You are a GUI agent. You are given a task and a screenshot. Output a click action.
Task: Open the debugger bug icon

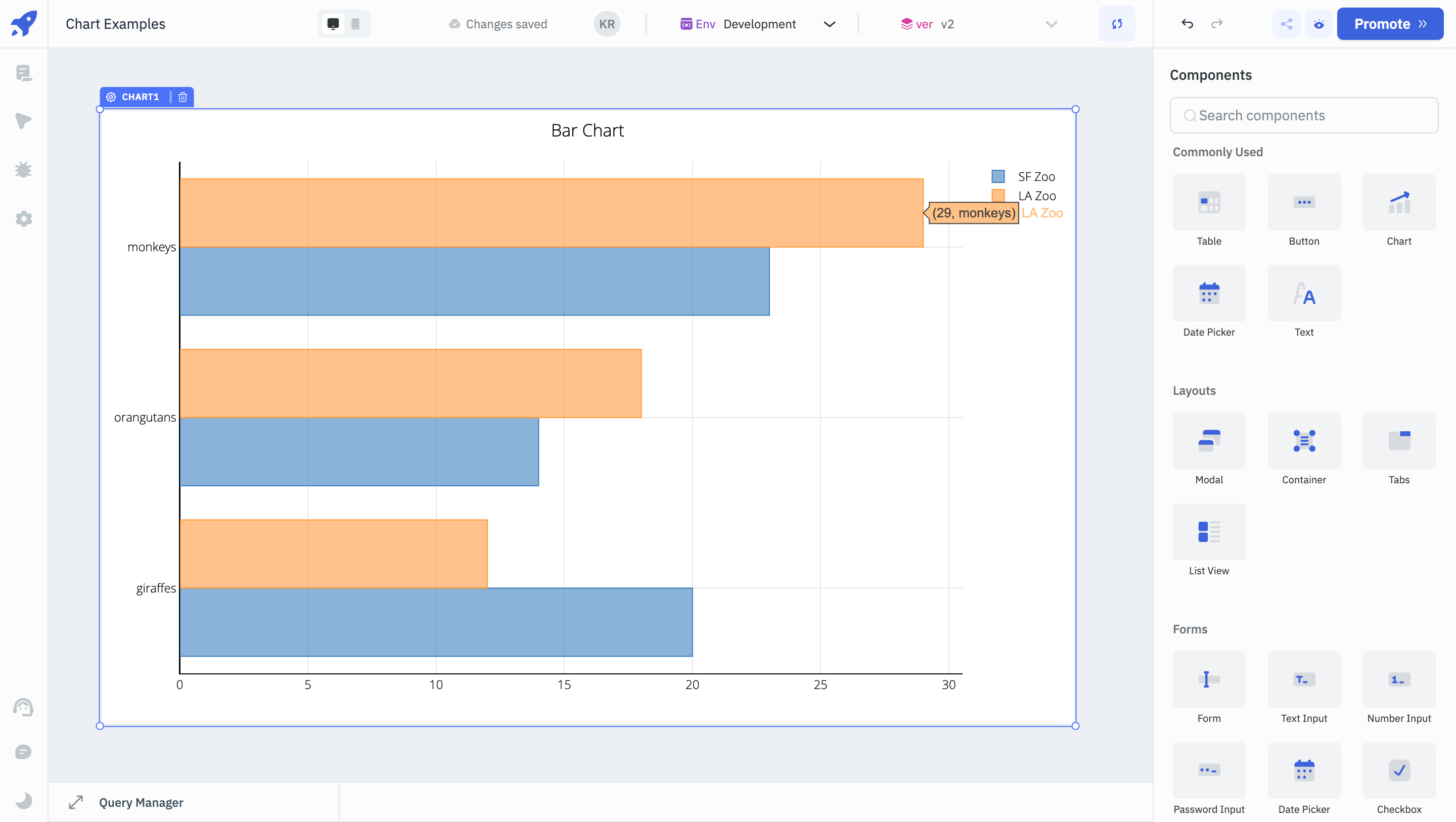click(24, 169)
